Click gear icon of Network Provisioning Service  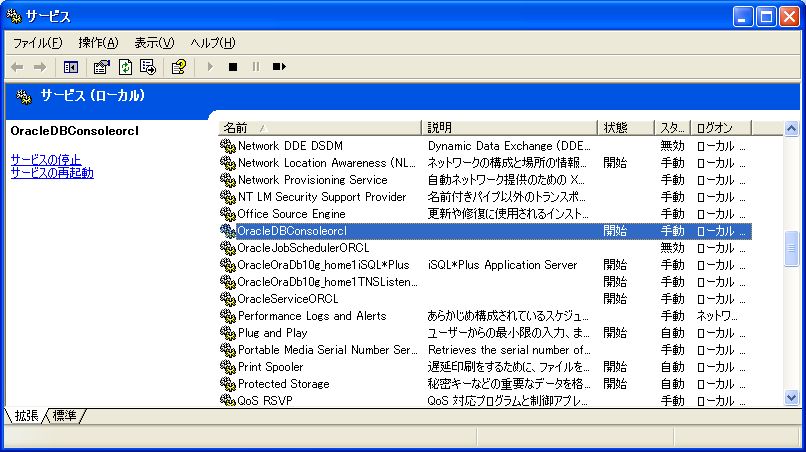click(227, 180)
